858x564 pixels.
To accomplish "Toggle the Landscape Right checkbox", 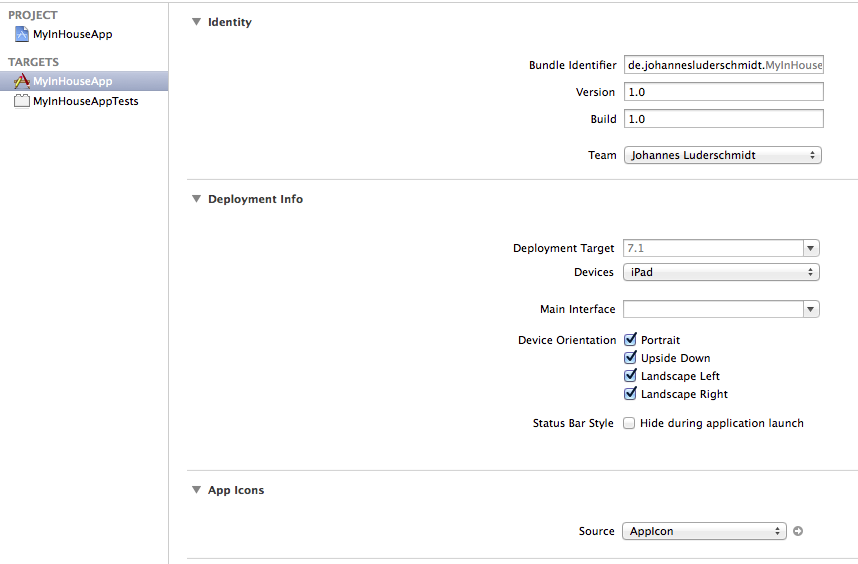I will click(x=630, y=394).
